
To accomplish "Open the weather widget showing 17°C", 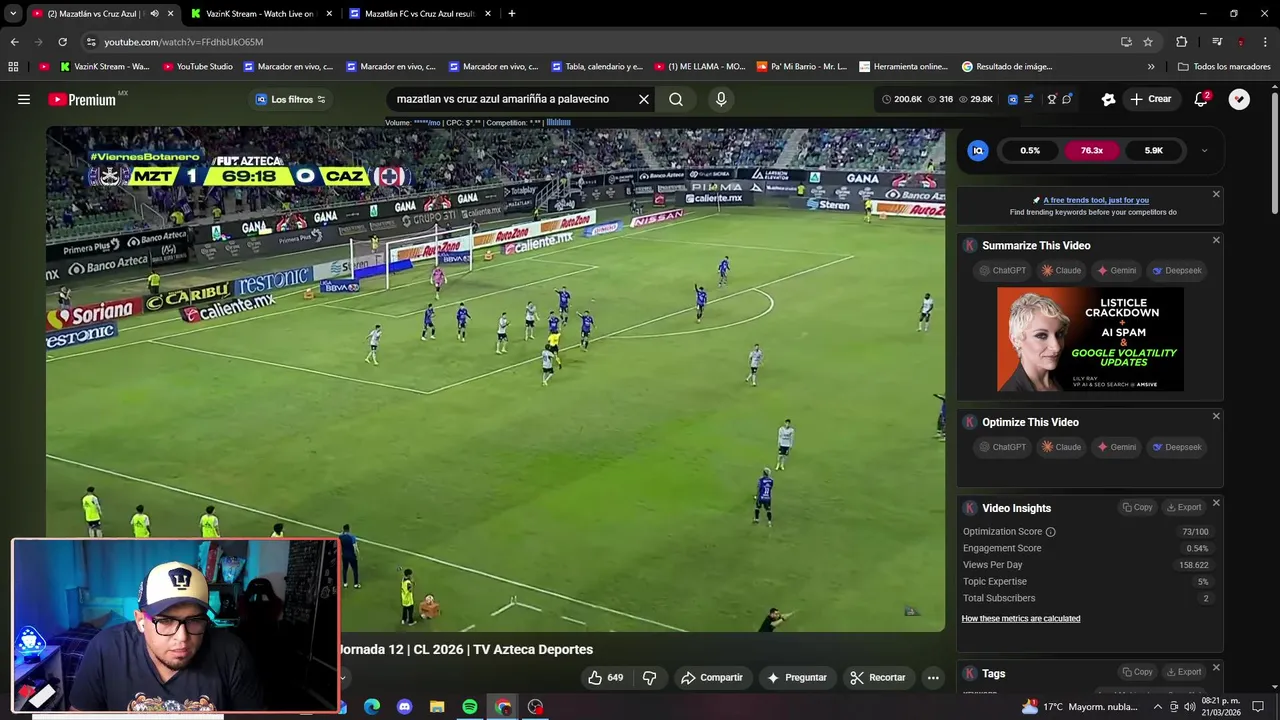I will 1079,707.
